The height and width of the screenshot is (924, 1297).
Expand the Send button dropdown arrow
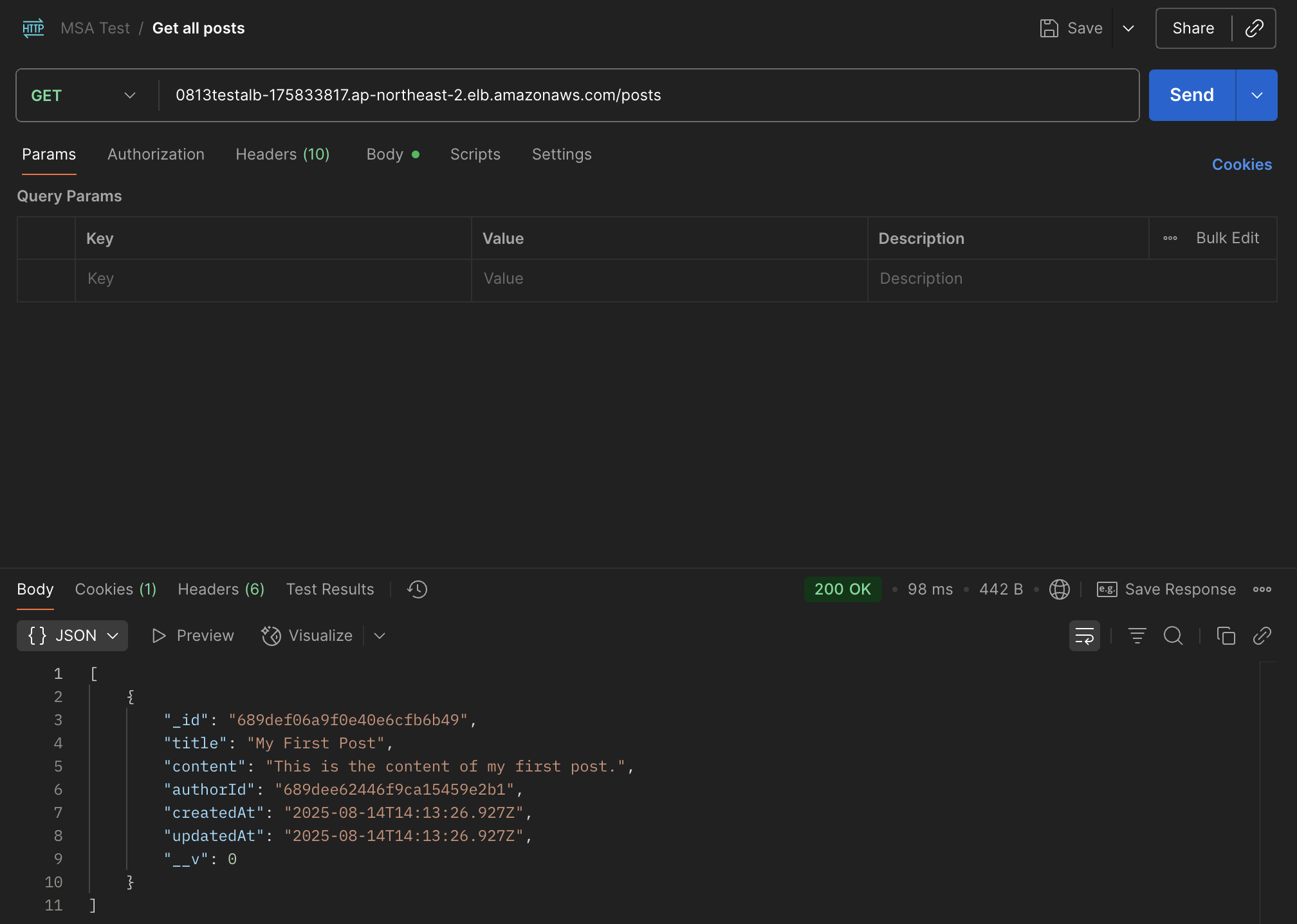(1256, 95)
